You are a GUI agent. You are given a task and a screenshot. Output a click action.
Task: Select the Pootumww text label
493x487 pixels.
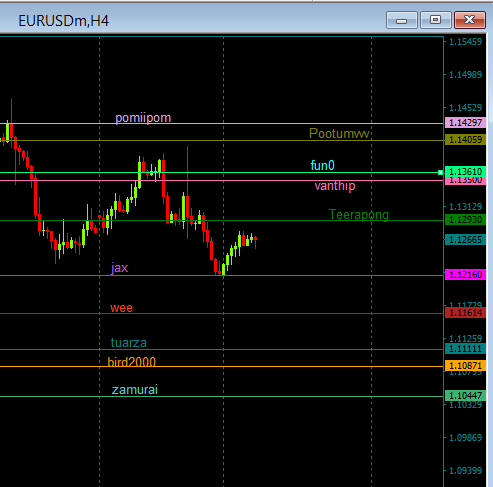(339, 134)
